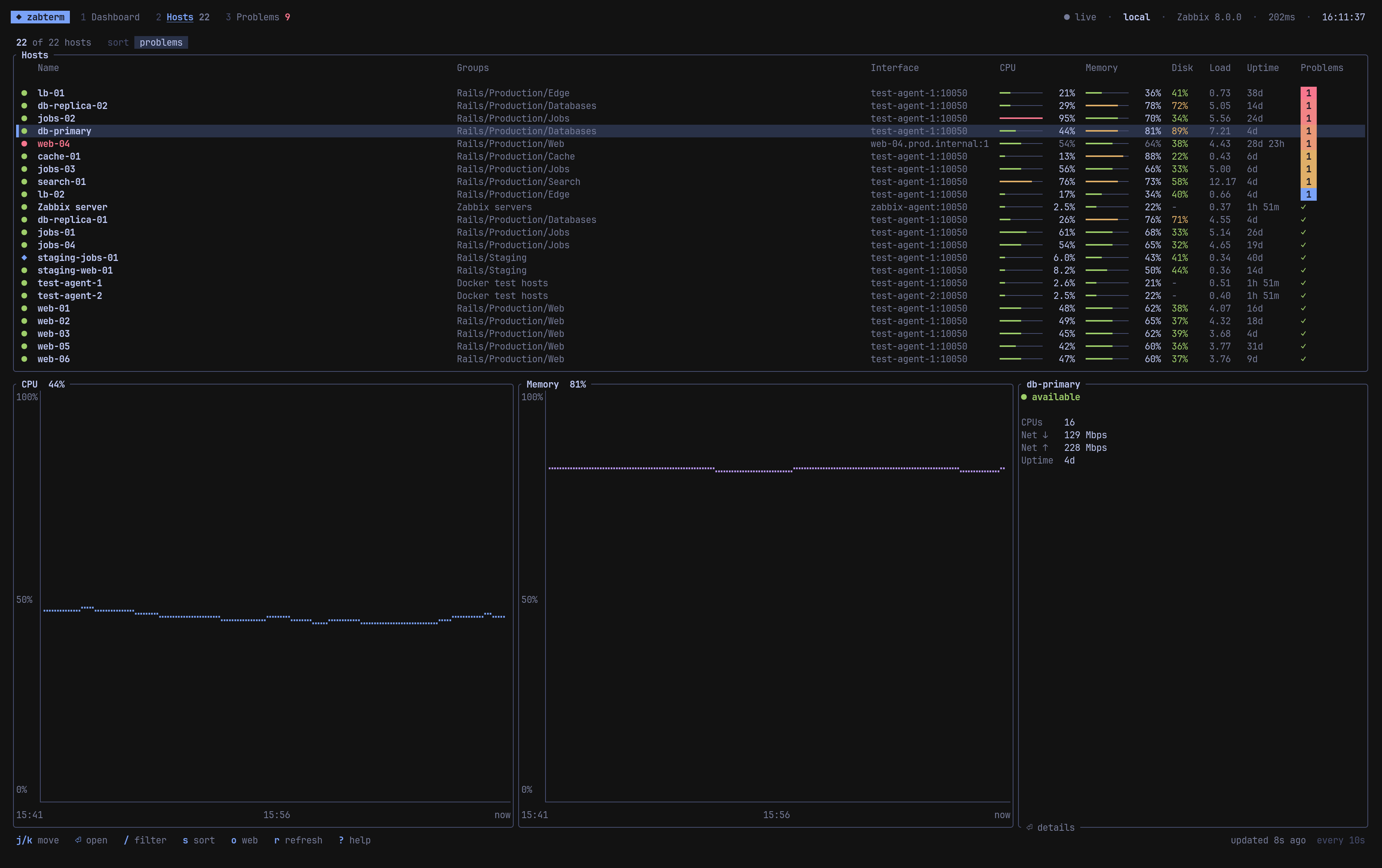
Task: Click the problem count badge for jobs-02
Action: [1308, 118]
